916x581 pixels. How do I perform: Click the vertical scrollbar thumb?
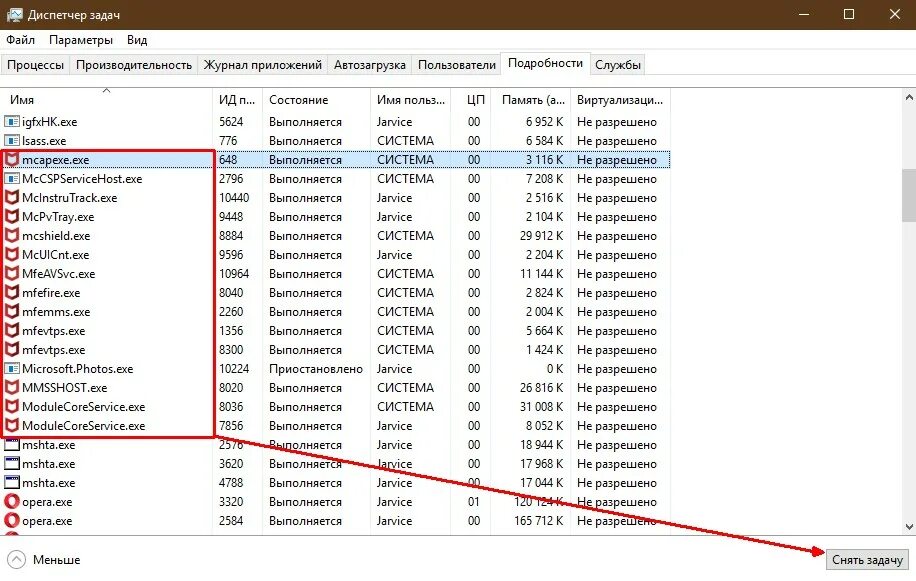(x=909, y=197)
